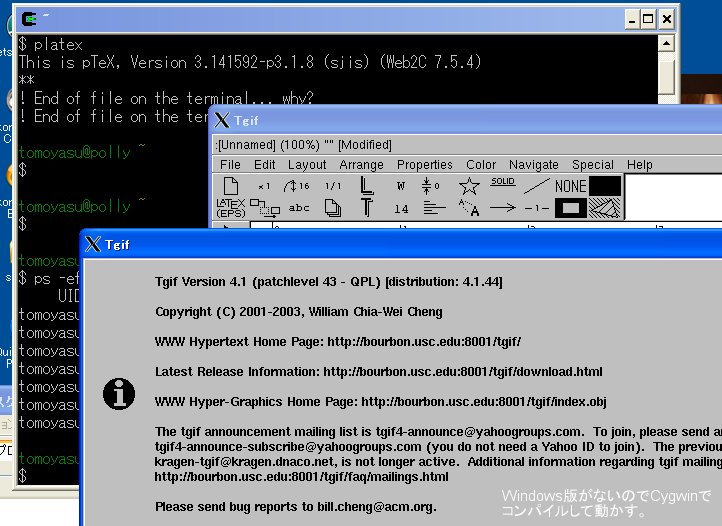Click the x1 zoom indicator in Tgif
The image size is (722, 526).
264,186
